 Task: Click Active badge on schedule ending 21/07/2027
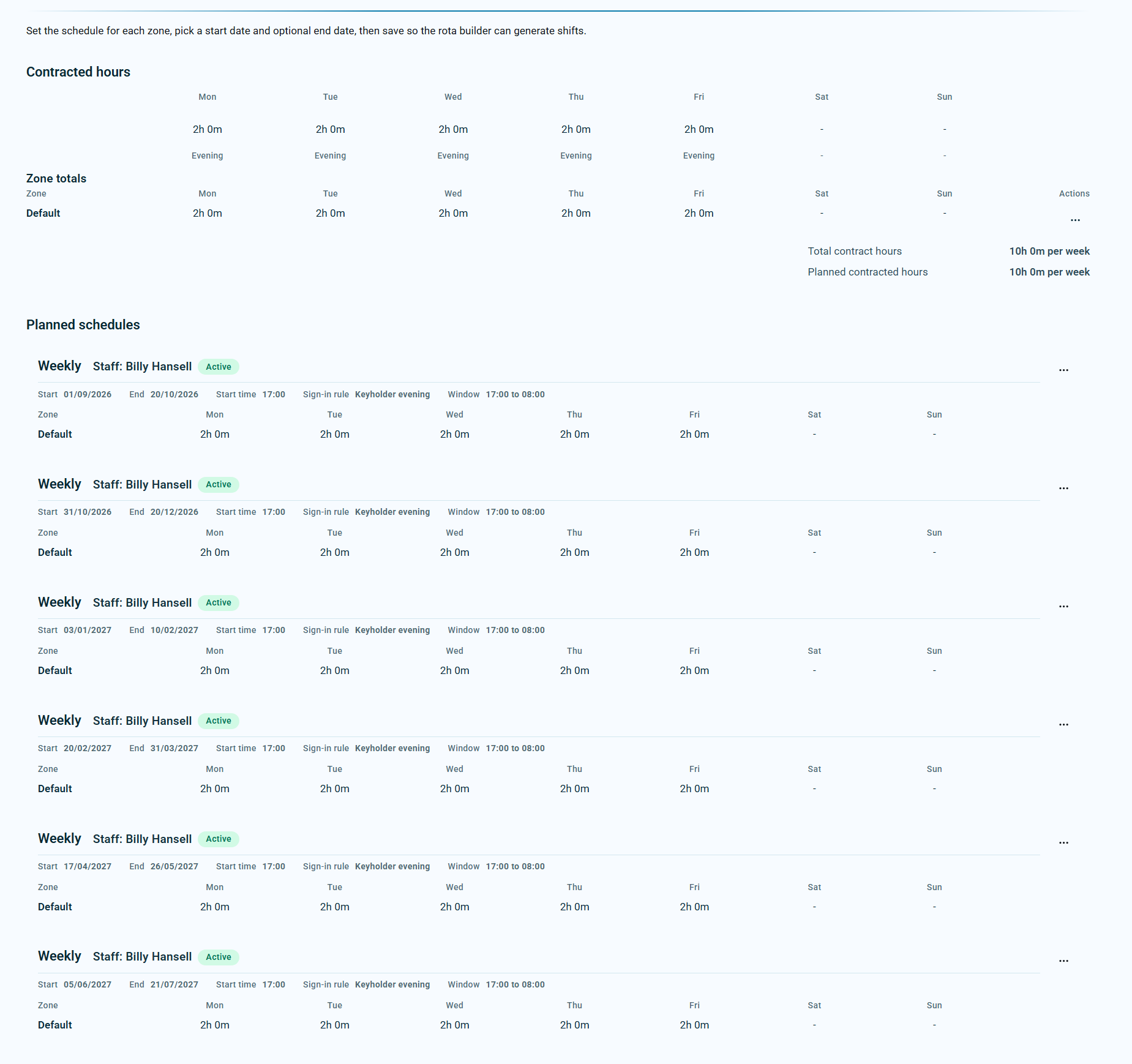pyautogui.click(x=219, y=957)
